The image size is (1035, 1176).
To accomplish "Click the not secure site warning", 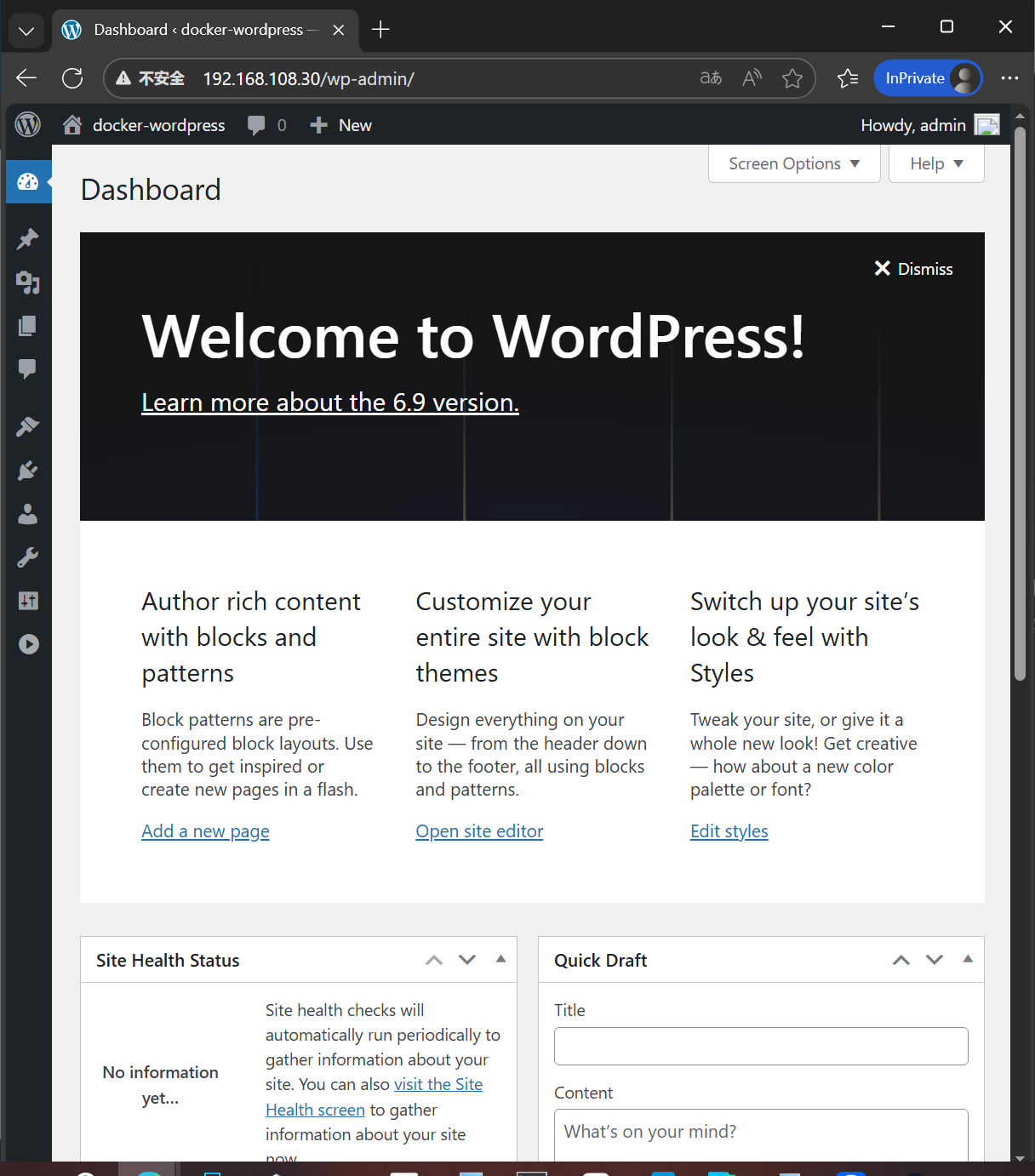I will 150,78.
